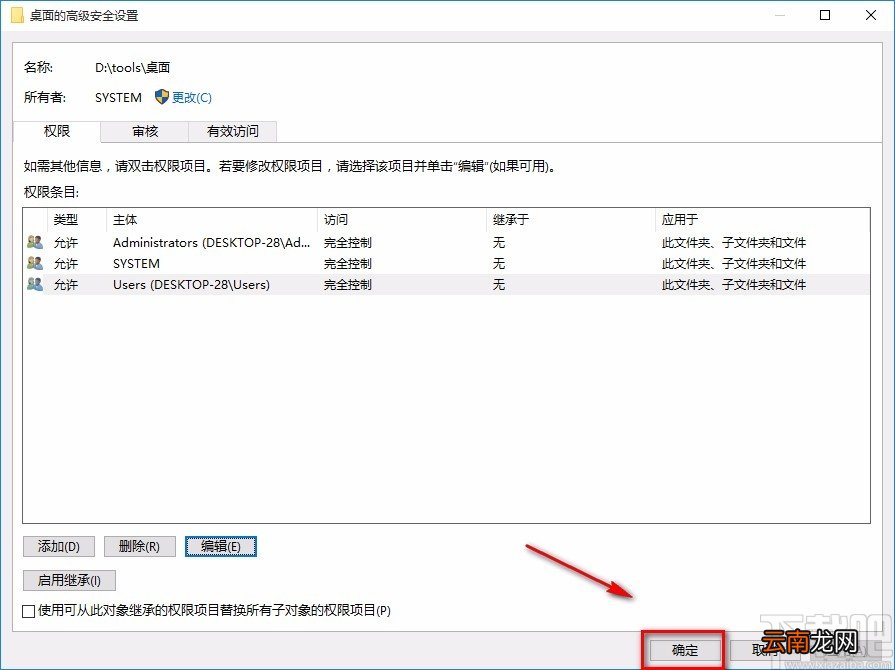Screen dimensions: 895x670
Task: Click the folder icon in title bar
Action: point(17,15)
